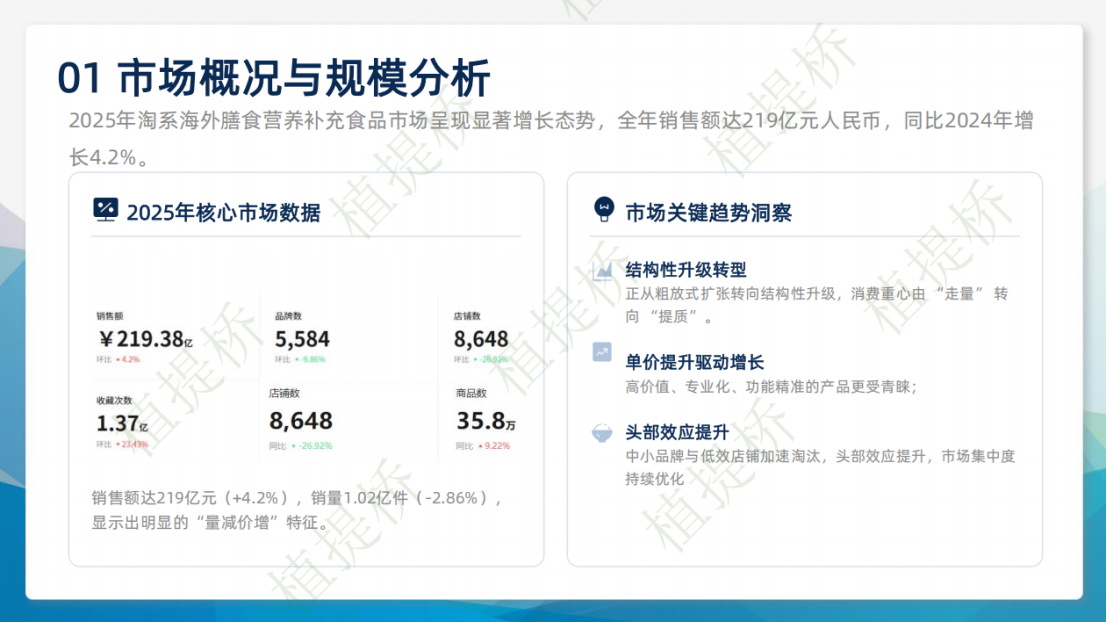1107x622 pixels.
Task: Open the 头部效应提升 trend heading
Action: click(676, 433)
